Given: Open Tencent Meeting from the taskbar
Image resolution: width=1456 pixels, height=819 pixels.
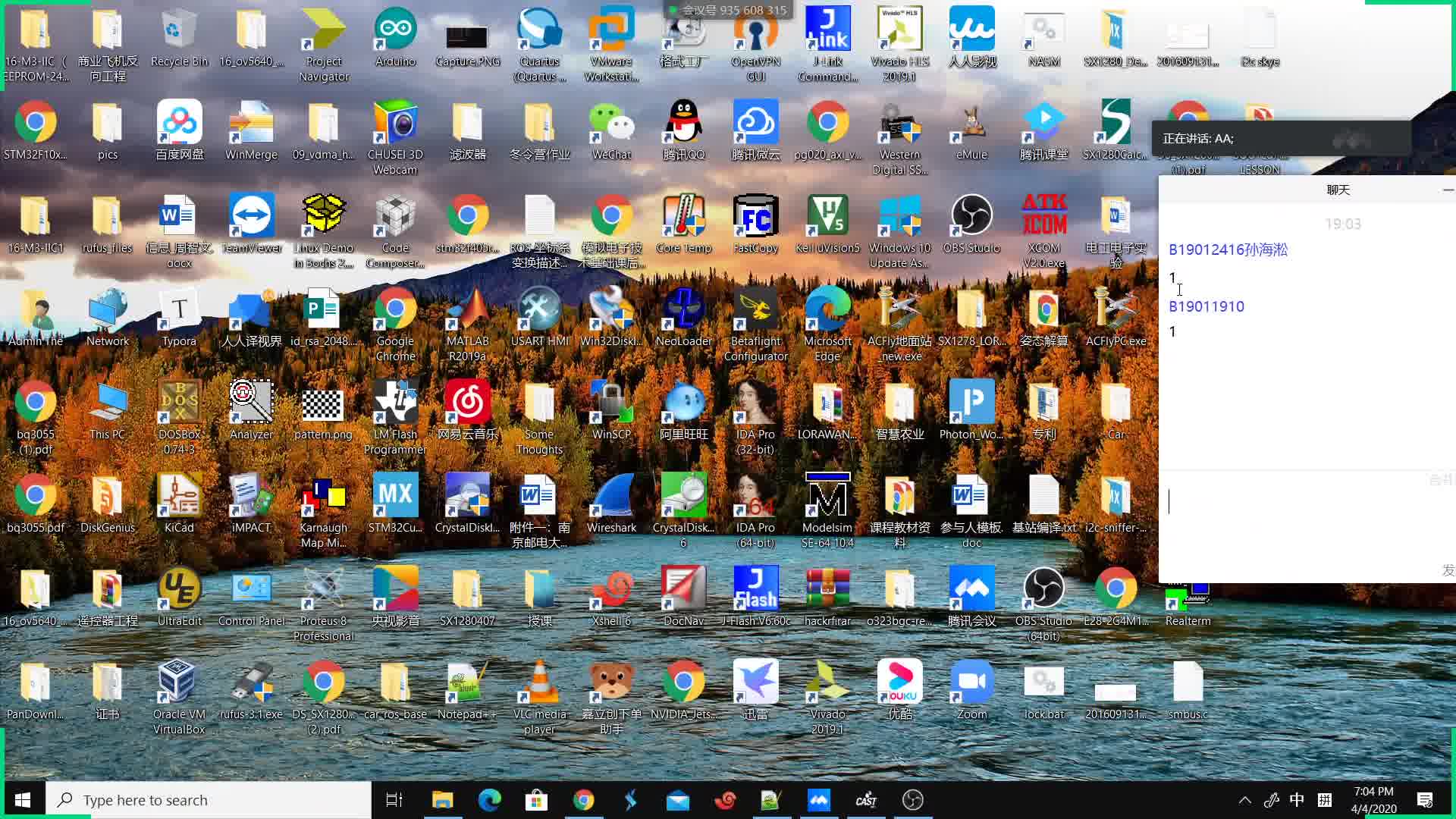Looking at the screenshot, I should (819, 800).
